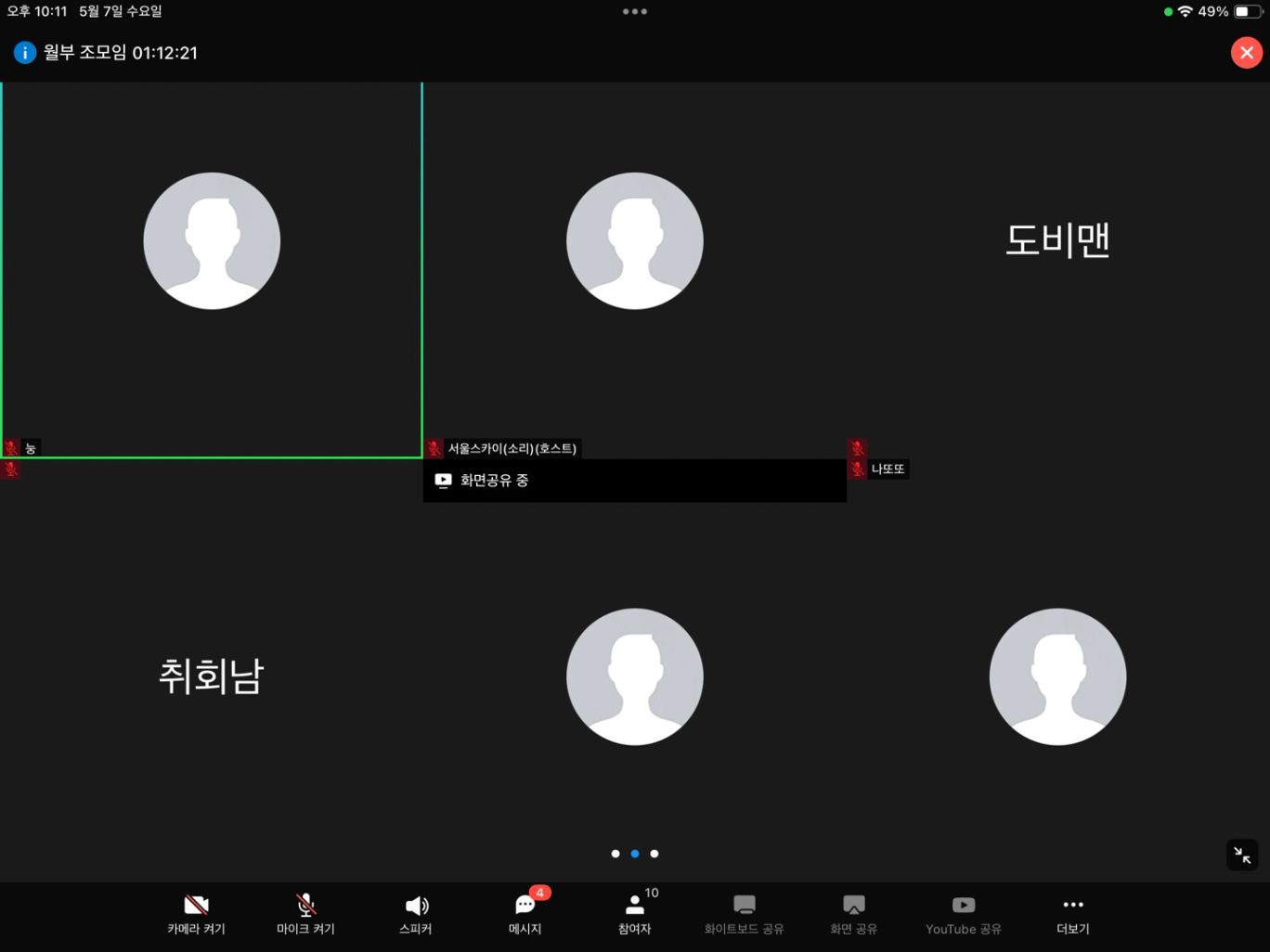Click the 화면공유 중 status text
The height and width of the screenshot is (952, 1270).
click(495, 481)
